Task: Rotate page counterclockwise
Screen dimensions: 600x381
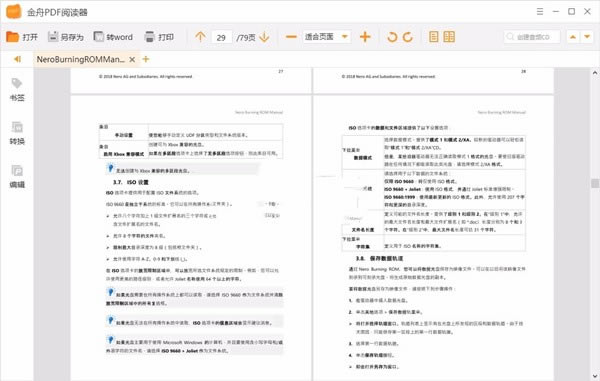Action: click(392, 37)
